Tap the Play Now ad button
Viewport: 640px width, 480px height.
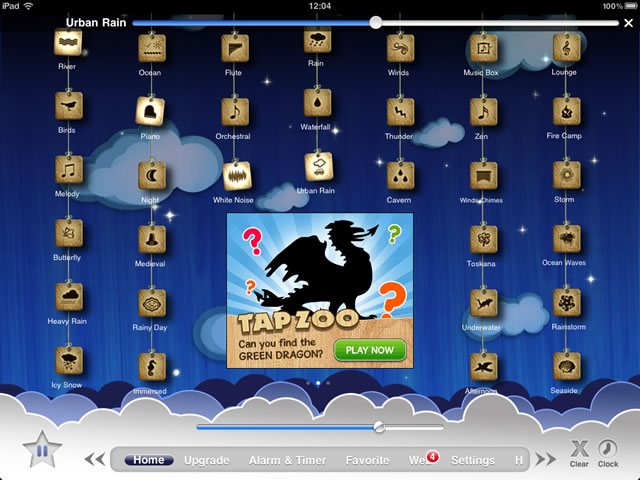[x=370, y=350]
